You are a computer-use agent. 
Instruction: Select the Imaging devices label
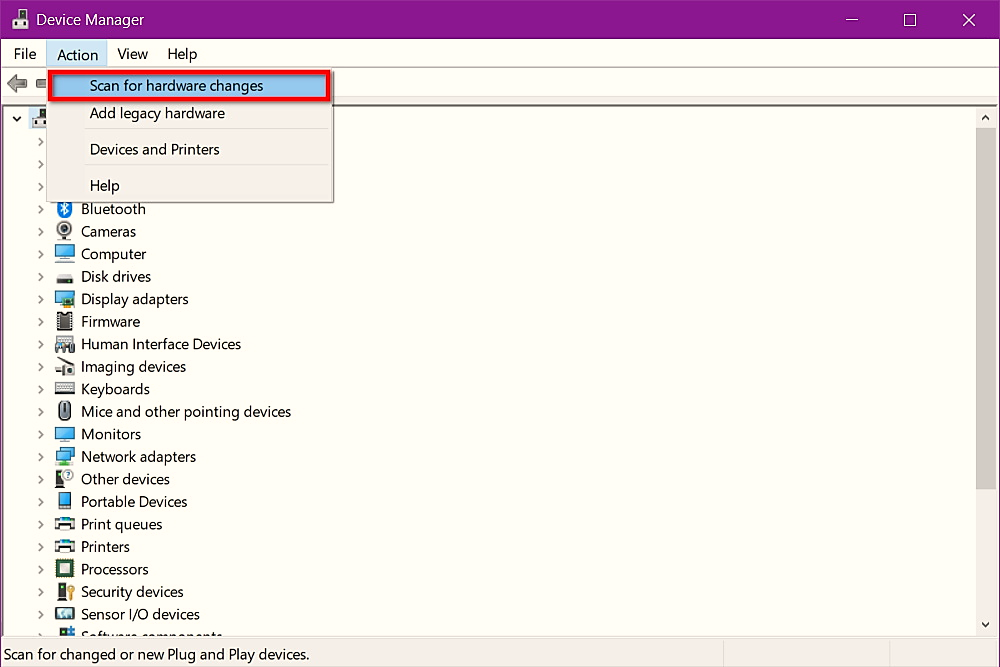pyautogui.click(x=133, y=367)
